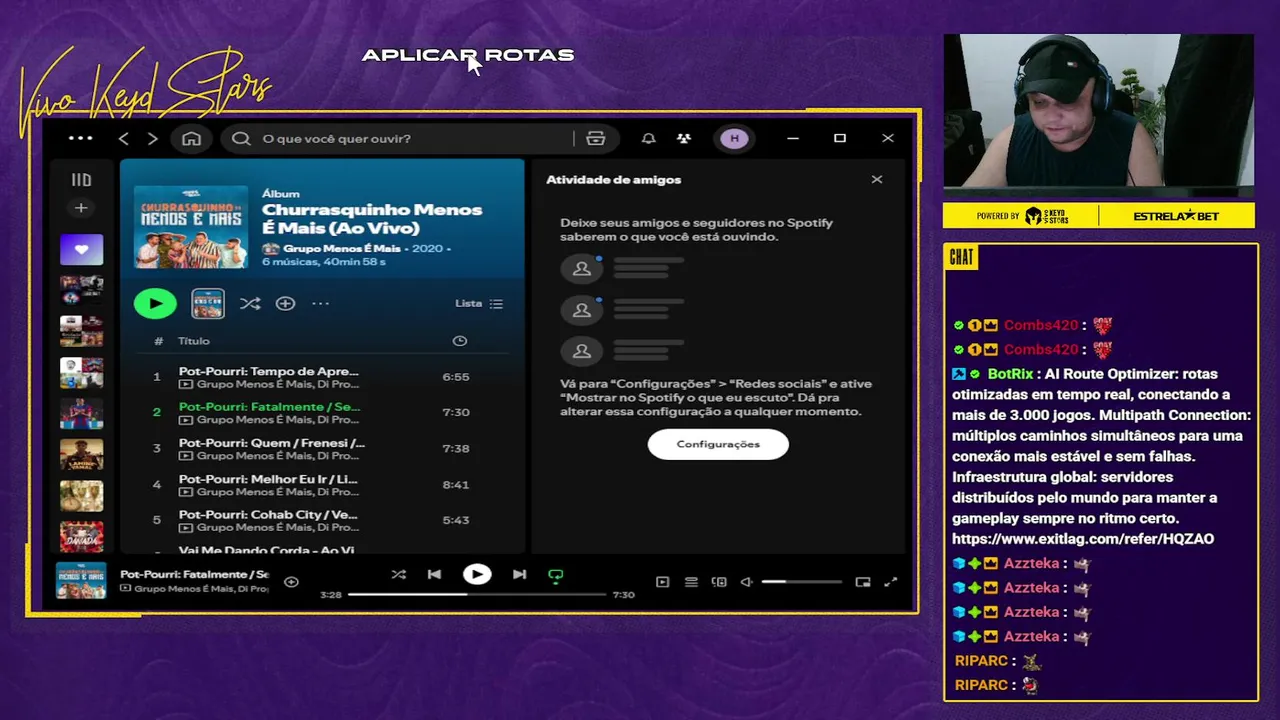Mute the volume speaker icon
Viewport: 1280px width, 720px height.
[x=746, y=582]
